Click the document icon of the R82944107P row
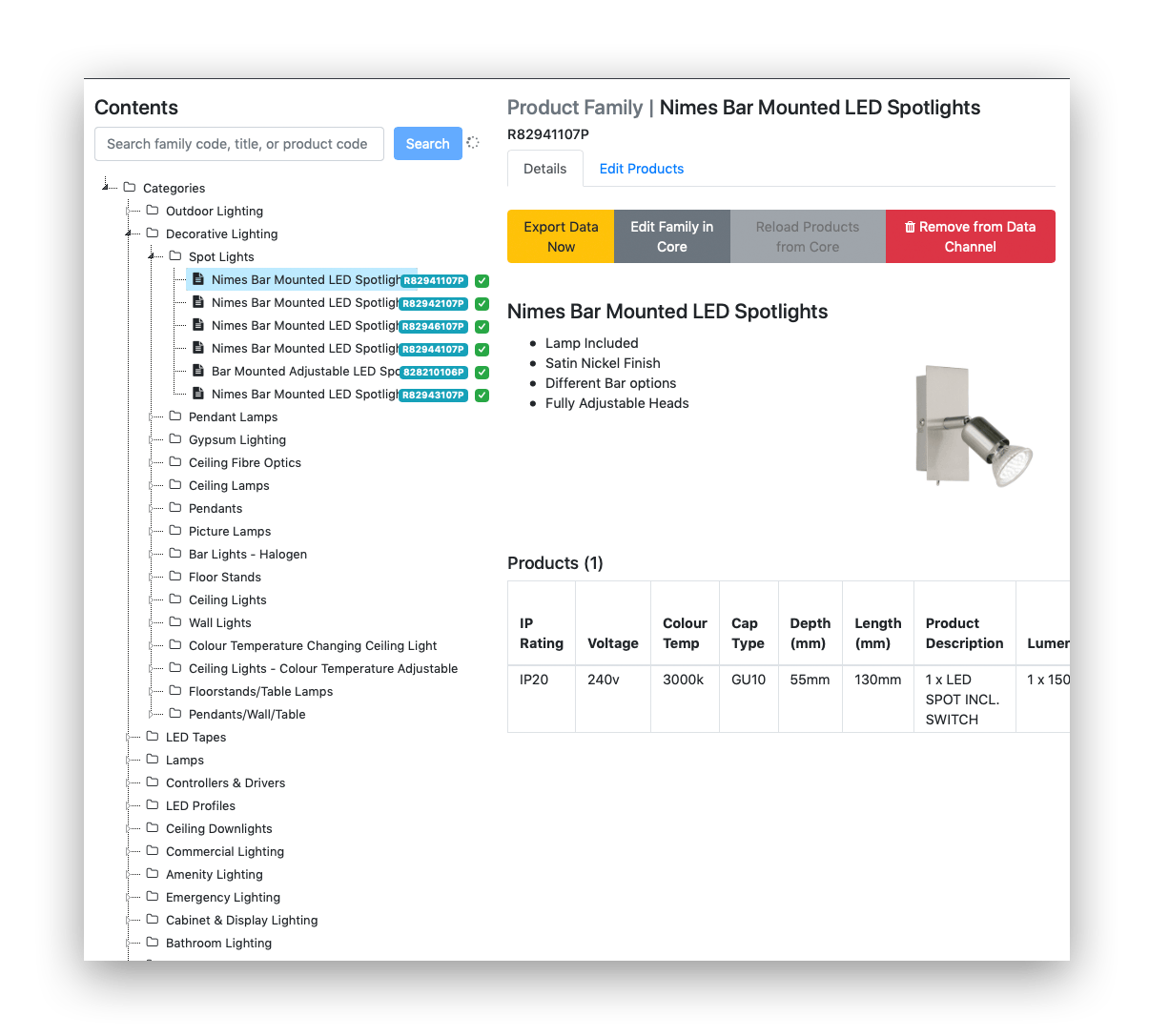The image size is (1149, 1036). pyautogui.click(x=198, y=348)
